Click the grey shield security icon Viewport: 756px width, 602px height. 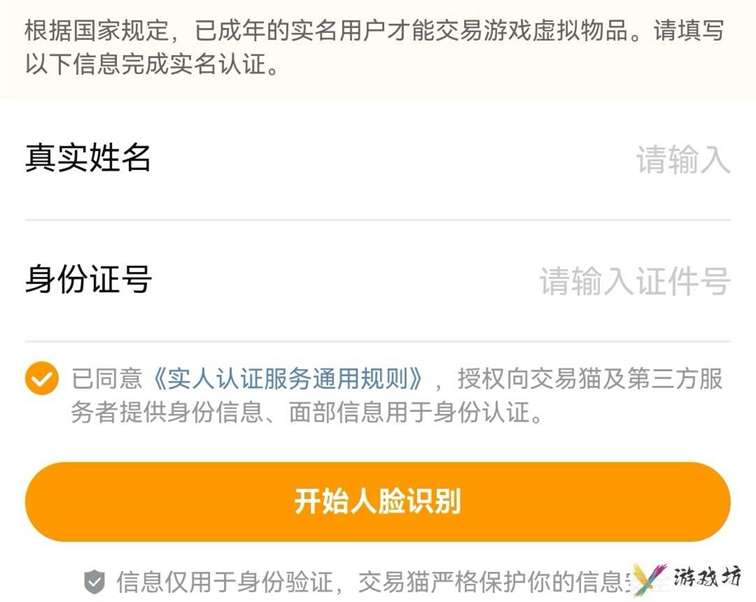[x=94, y=582]
